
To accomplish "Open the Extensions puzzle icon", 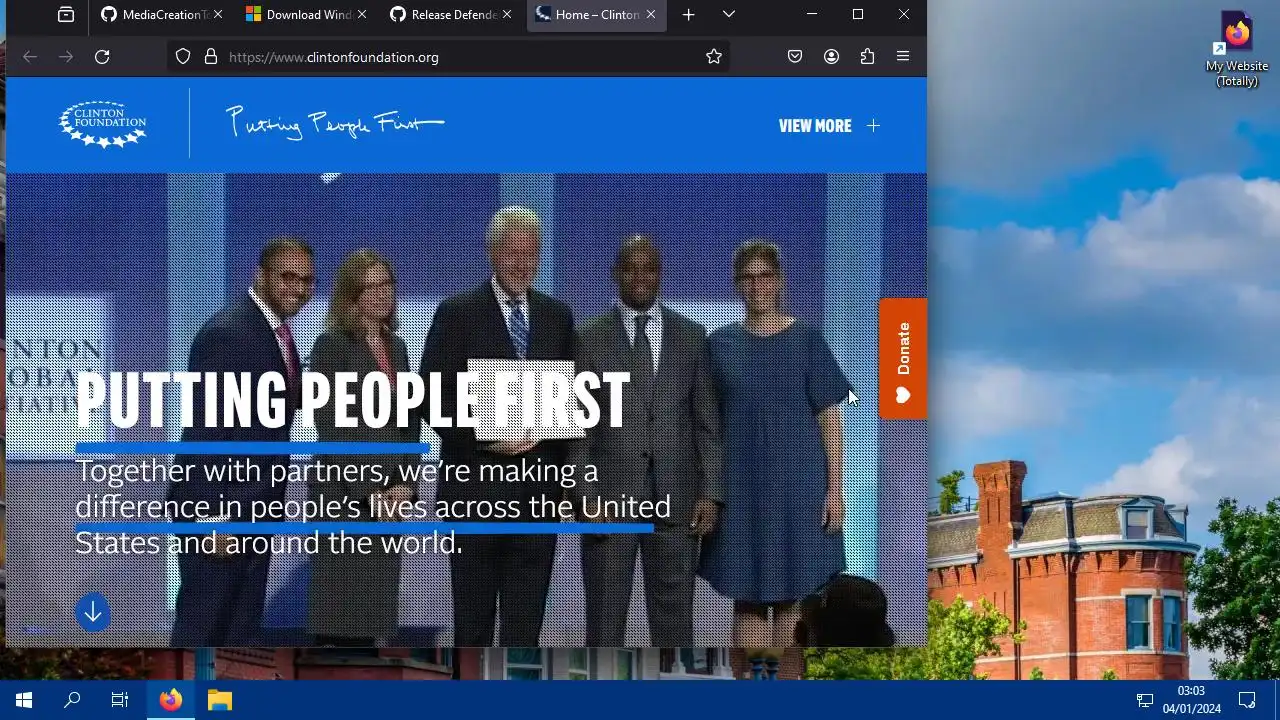I will pyautogui.click(x=867, y=57).
